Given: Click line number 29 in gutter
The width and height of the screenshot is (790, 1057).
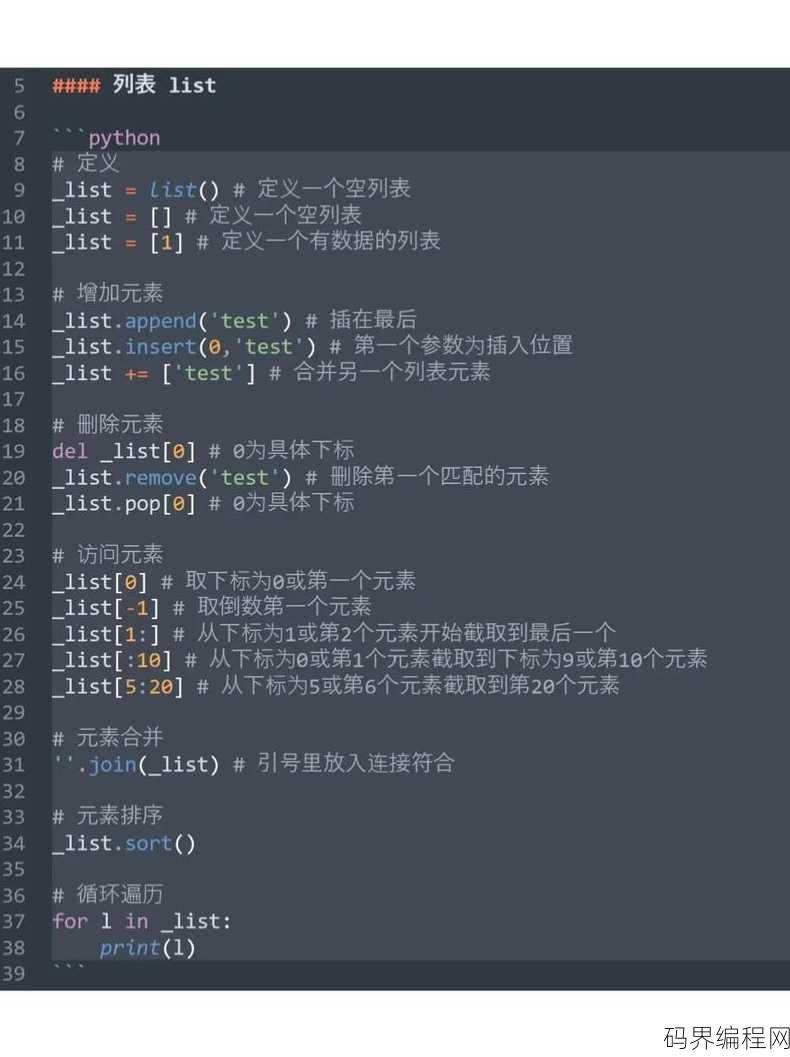Looking at the screenshot, I should tap(13, 713).
